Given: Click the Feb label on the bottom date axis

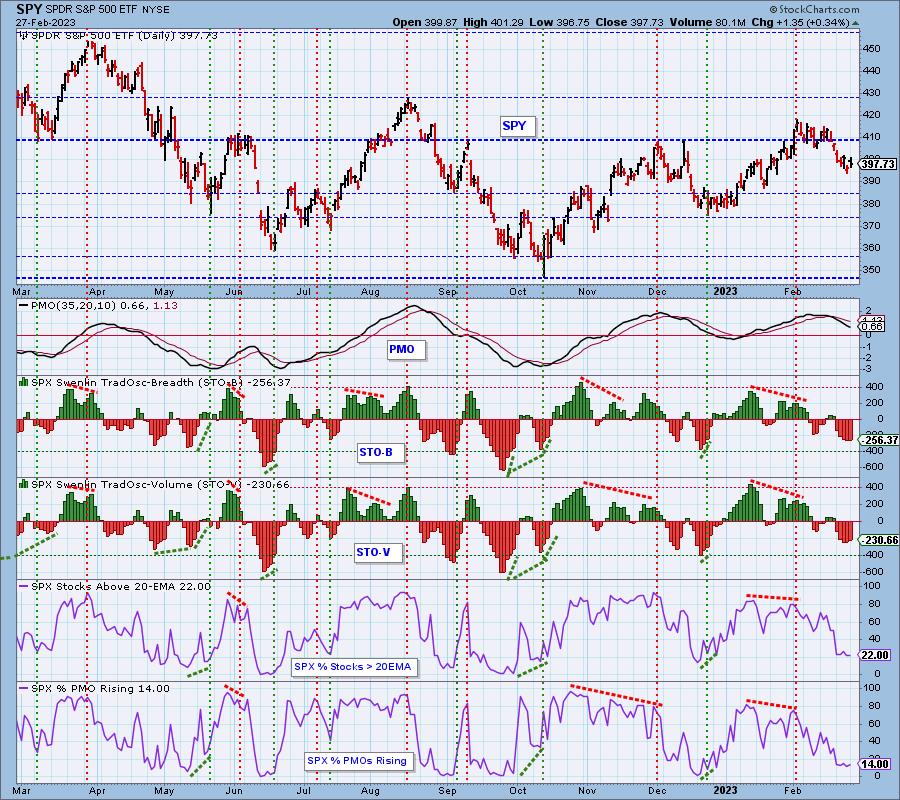Looking at the screenshot, I should click(793, 791).
